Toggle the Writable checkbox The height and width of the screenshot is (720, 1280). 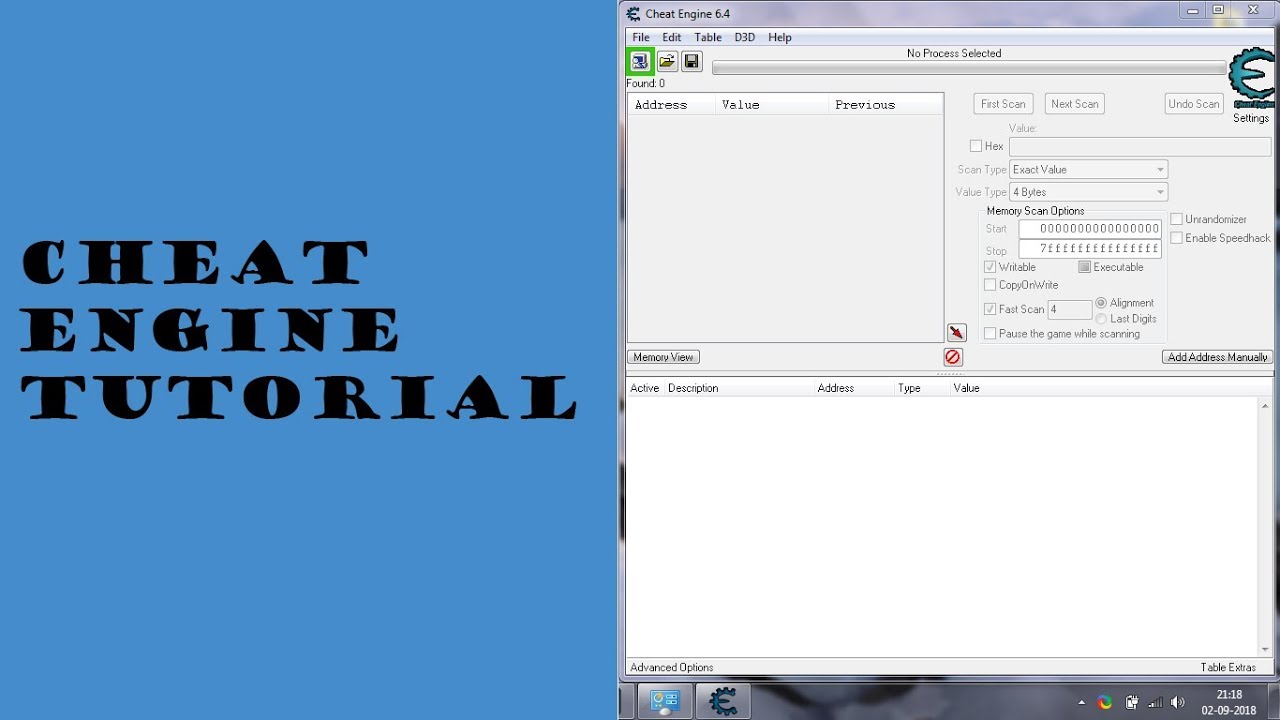click(x=990, y=267)
